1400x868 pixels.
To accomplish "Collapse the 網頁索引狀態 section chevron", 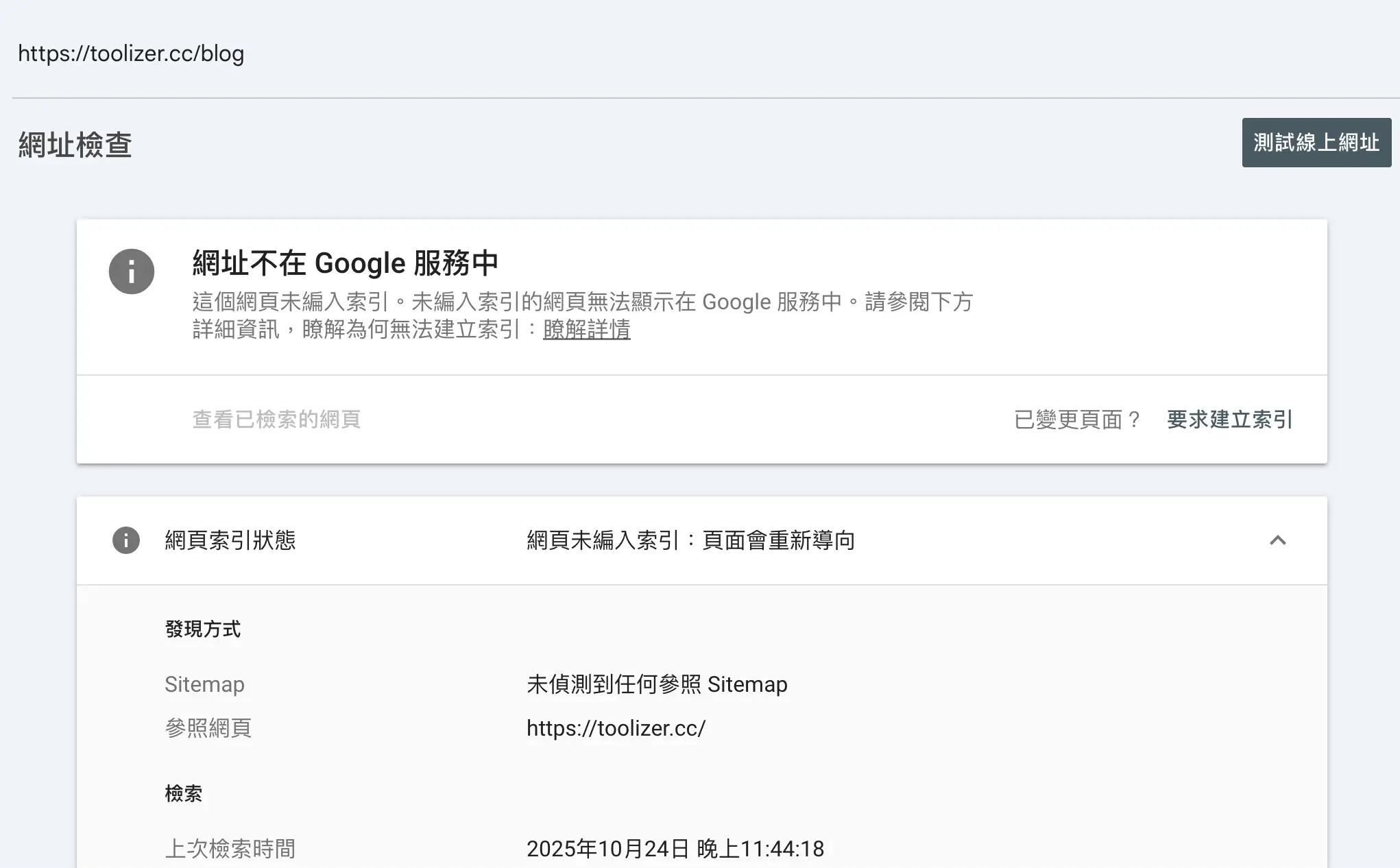I will [1278, 541].
